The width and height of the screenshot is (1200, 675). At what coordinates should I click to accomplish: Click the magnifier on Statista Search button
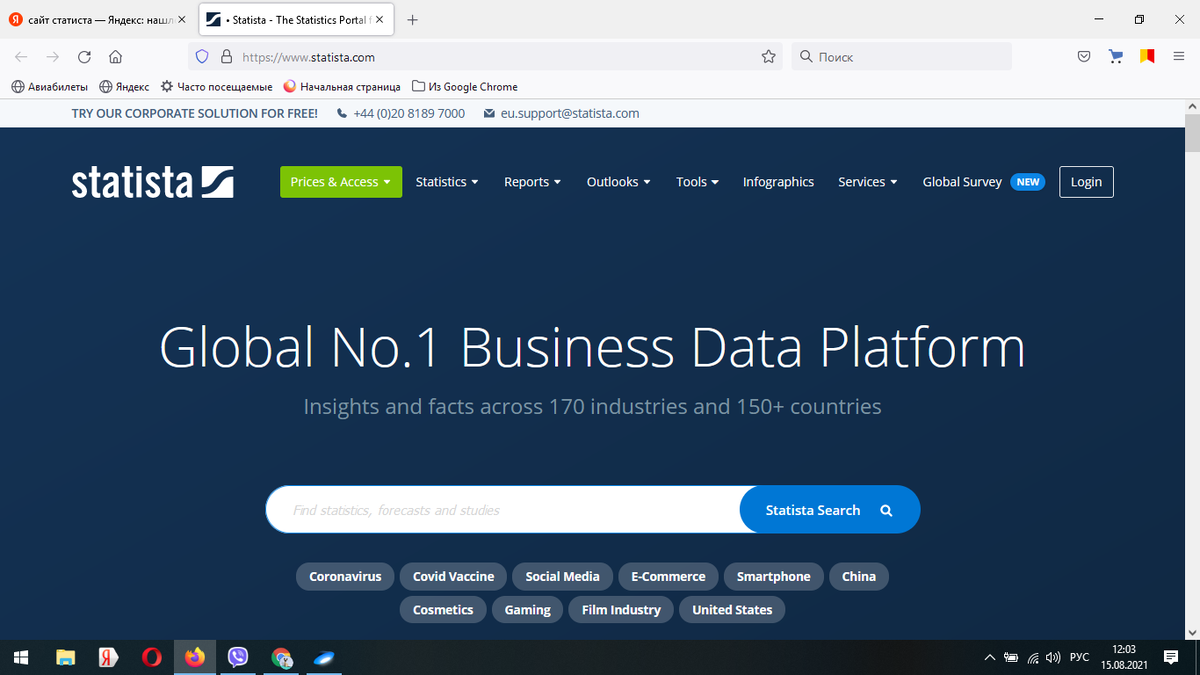coord(886,510)
